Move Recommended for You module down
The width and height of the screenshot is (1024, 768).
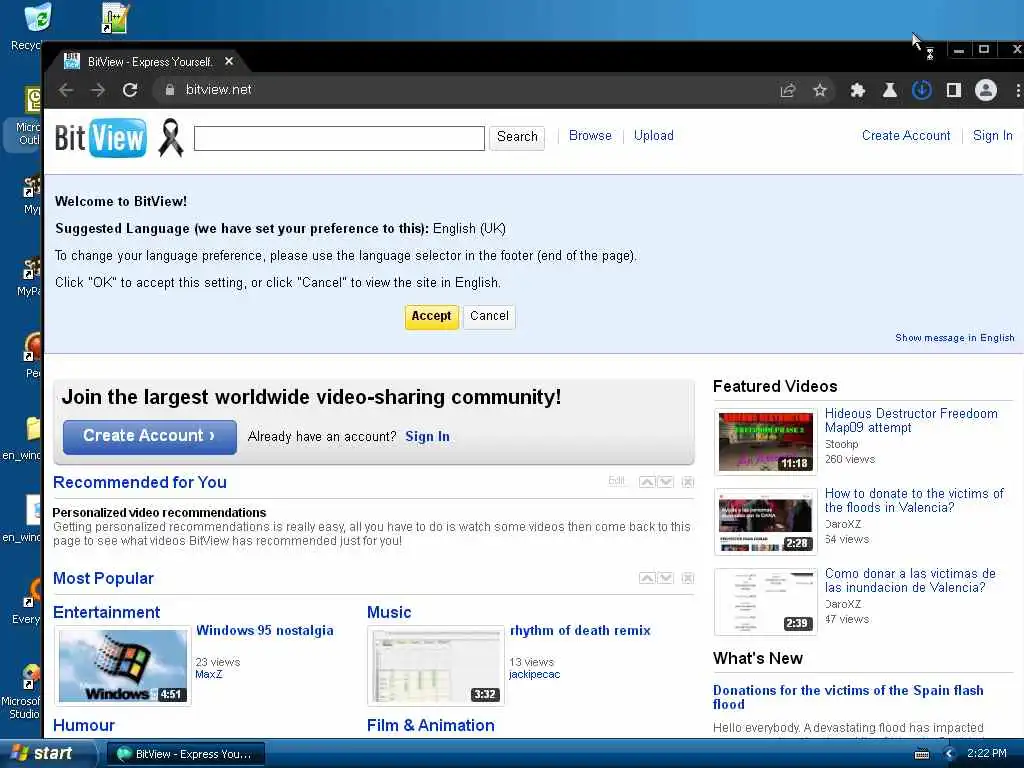coord(665,482)
